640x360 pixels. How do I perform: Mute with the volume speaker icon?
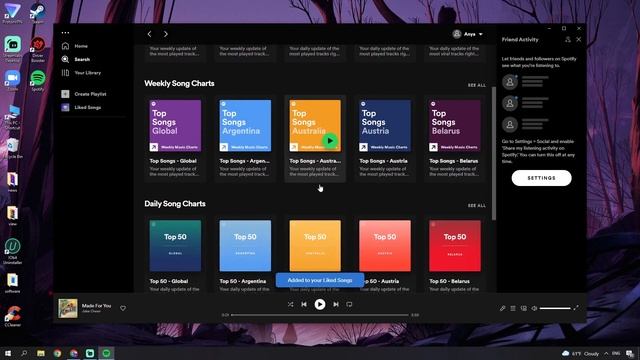tap(534, 309)
